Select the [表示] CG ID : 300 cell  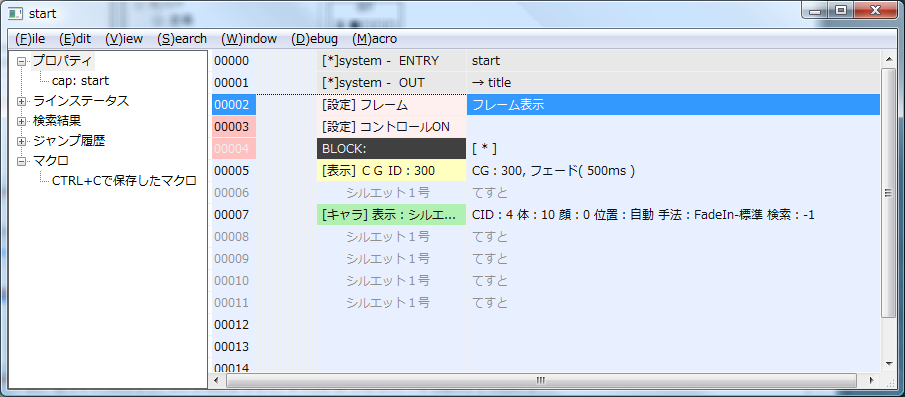pyautogui.click(x=391, y=171)
